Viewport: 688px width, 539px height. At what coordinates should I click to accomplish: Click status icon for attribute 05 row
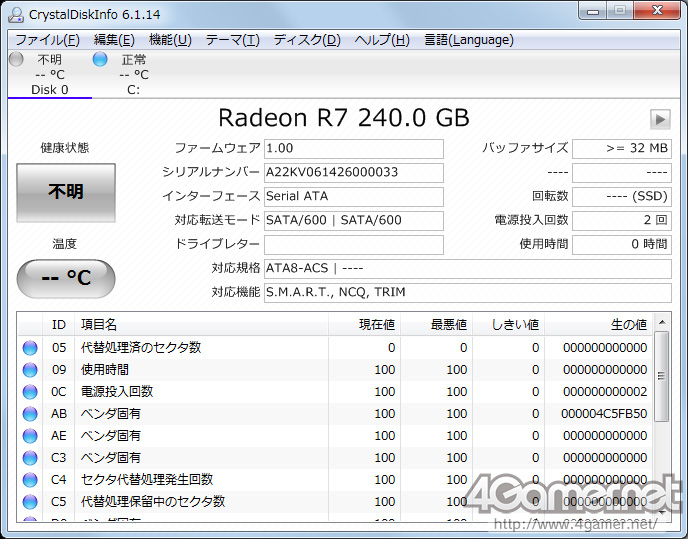click(30, 348)
